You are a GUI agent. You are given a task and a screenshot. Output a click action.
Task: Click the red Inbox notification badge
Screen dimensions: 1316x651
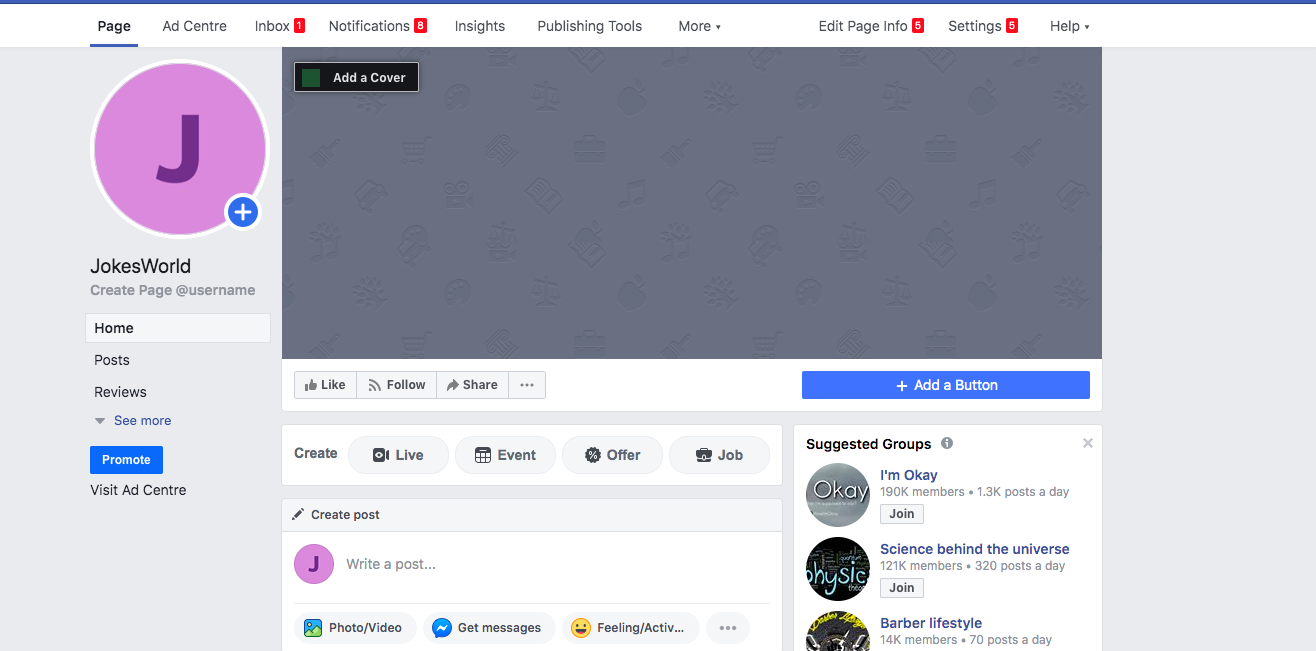pyautogui.click(x=299, y=26)
